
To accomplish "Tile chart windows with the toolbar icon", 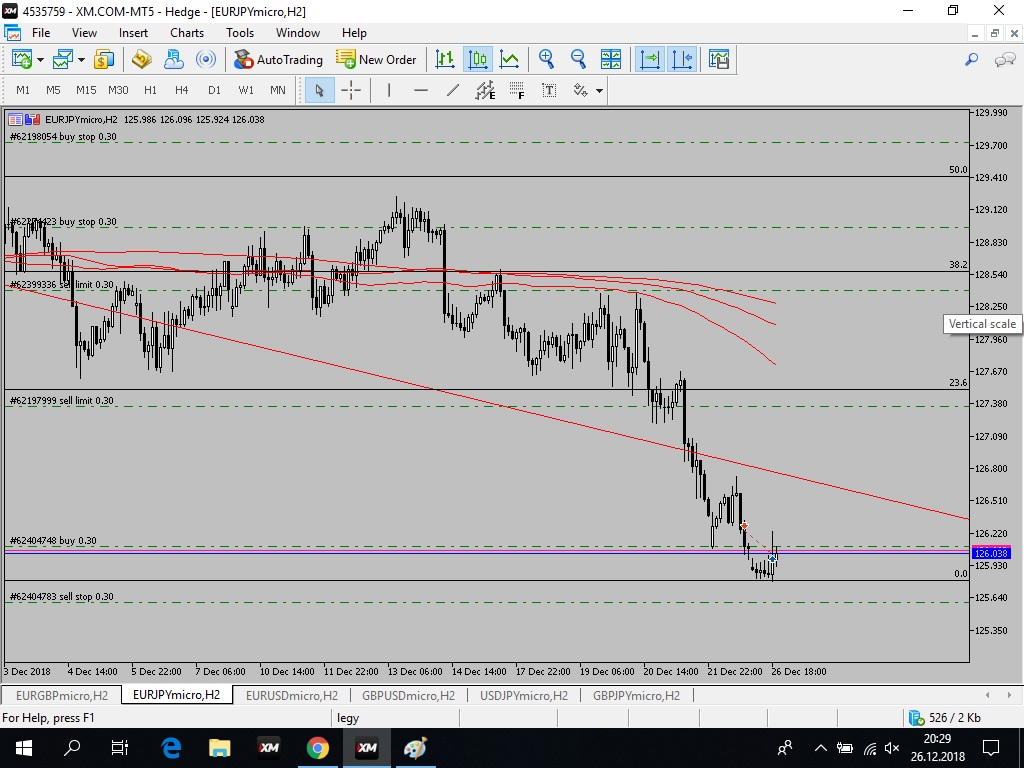I will (611, 60).
